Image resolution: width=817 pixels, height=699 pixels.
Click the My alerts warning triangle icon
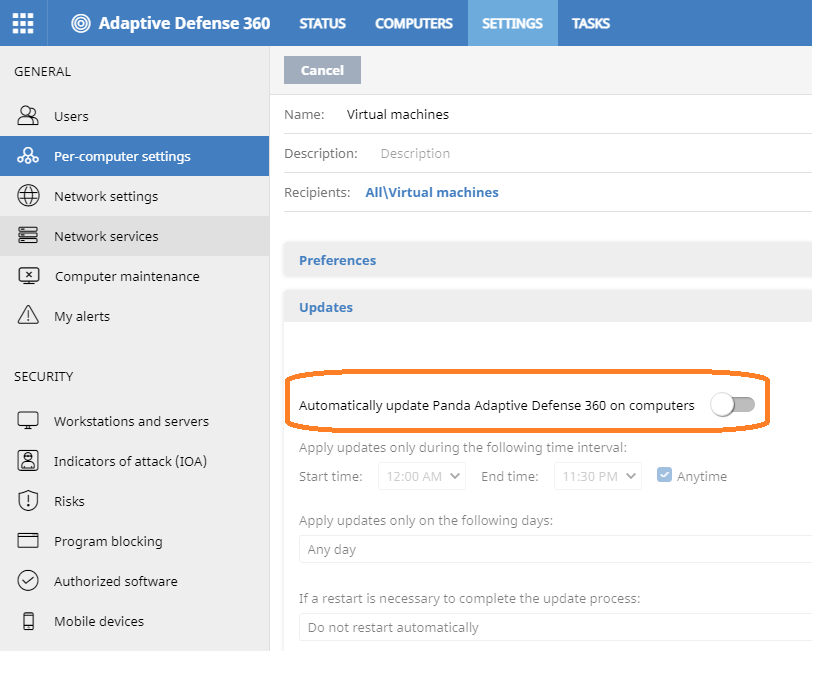(28, 315)
